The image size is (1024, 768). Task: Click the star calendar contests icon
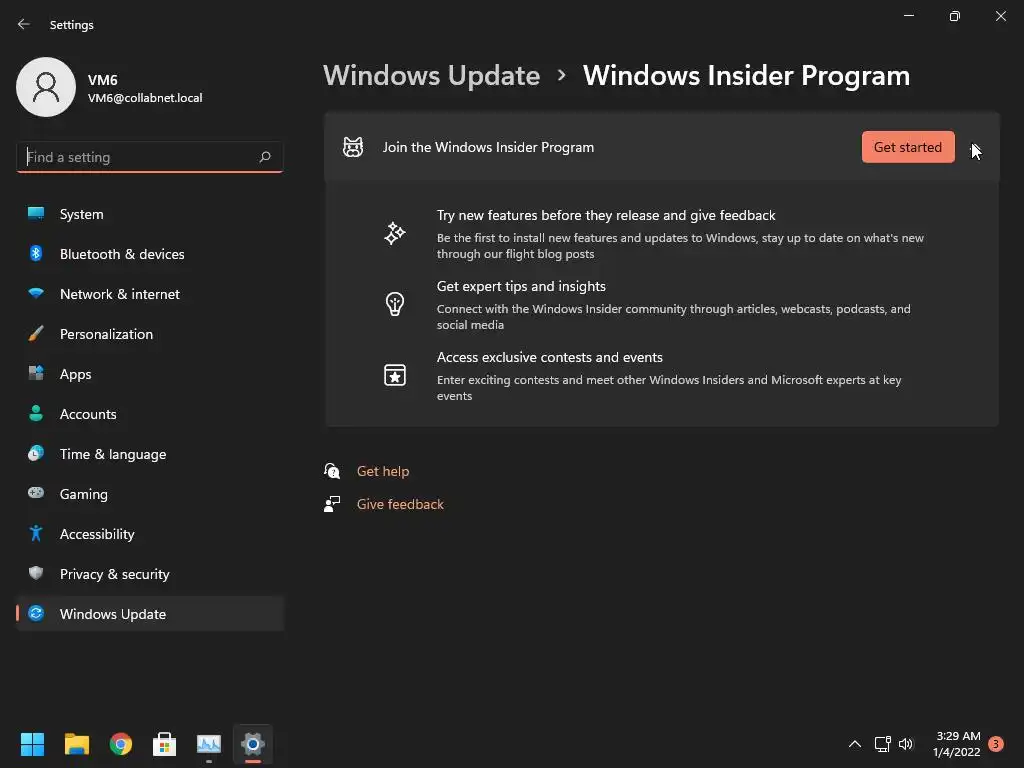point(394,375)
